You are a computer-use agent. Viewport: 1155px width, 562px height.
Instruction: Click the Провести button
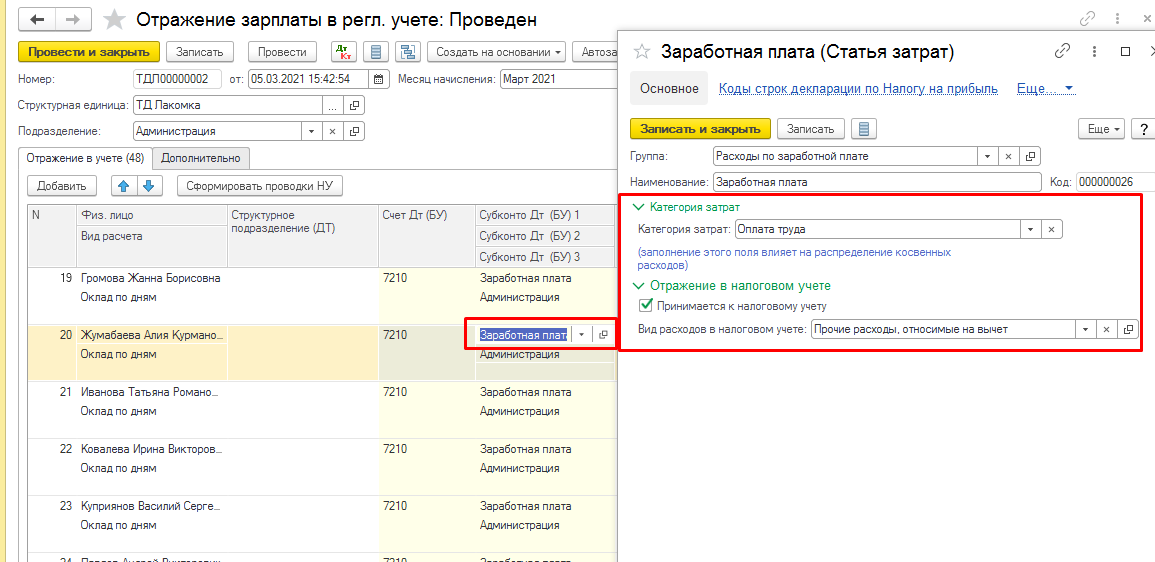(283, 52)
